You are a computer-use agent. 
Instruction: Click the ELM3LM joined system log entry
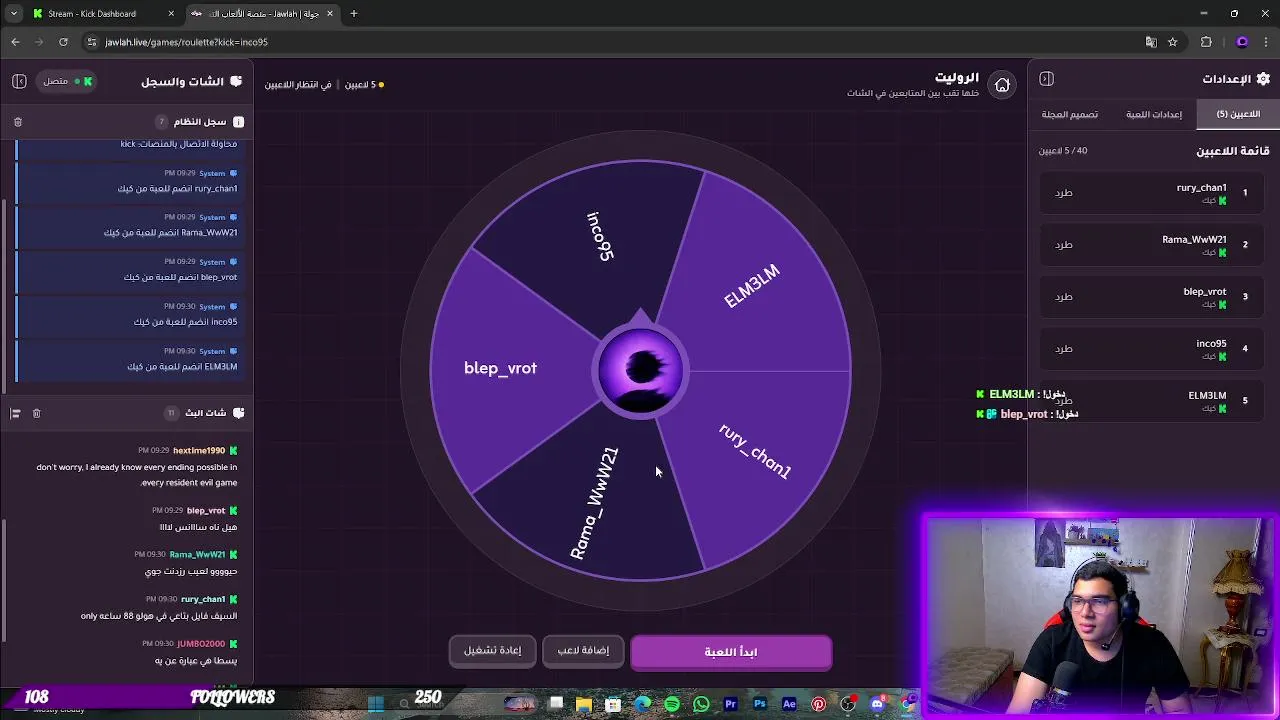(x=130, y=359)
